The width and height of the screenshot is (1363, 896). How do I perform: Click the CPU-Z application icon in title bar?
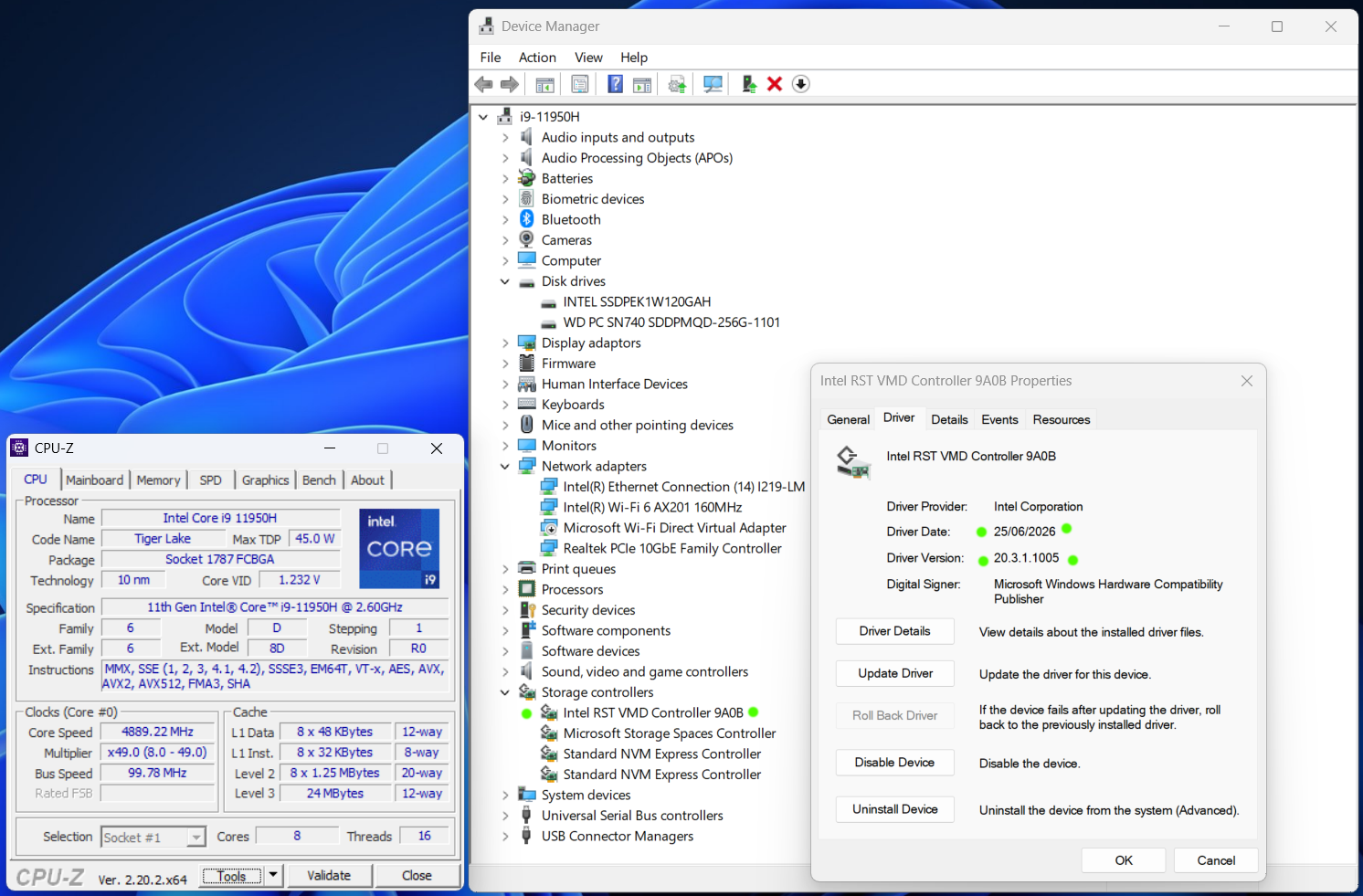[x=19, y=448]
